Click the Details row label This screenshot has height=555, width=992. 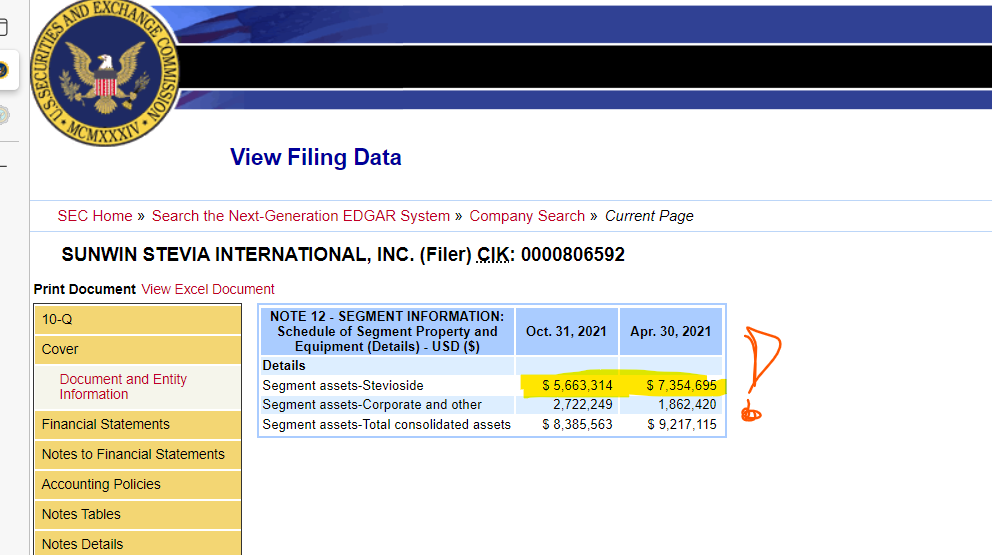(284, 366)
